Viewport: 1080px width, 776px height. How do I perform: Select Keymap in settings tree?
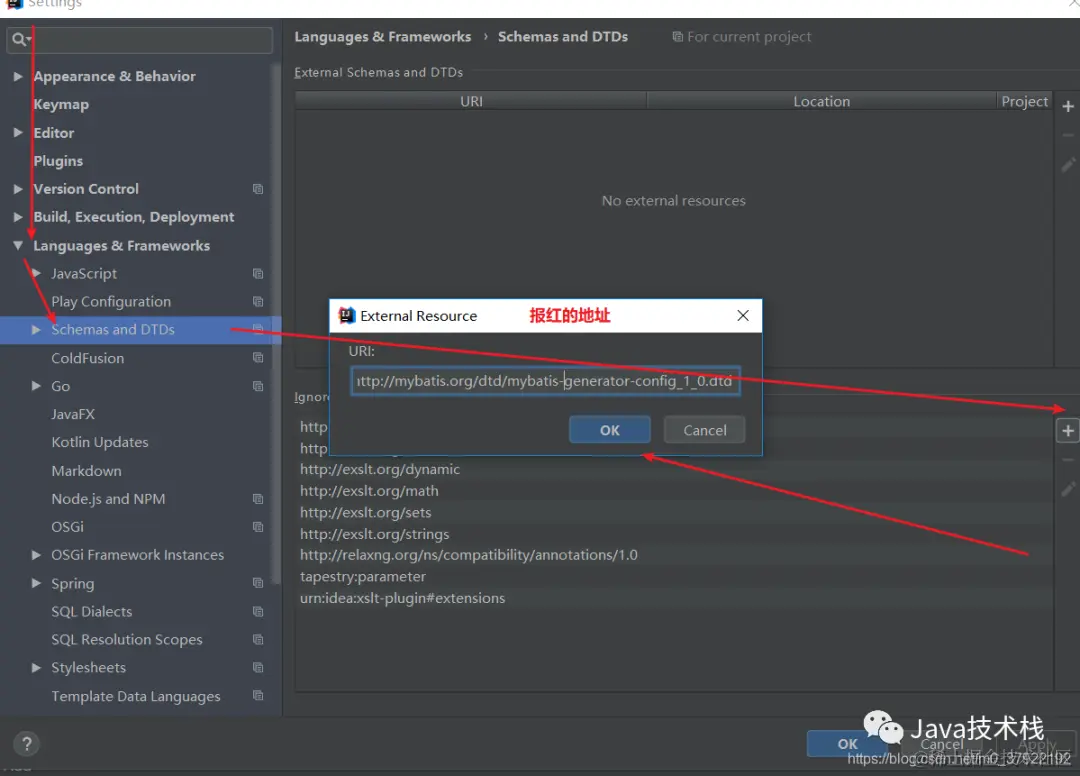(x=61, y=104)
